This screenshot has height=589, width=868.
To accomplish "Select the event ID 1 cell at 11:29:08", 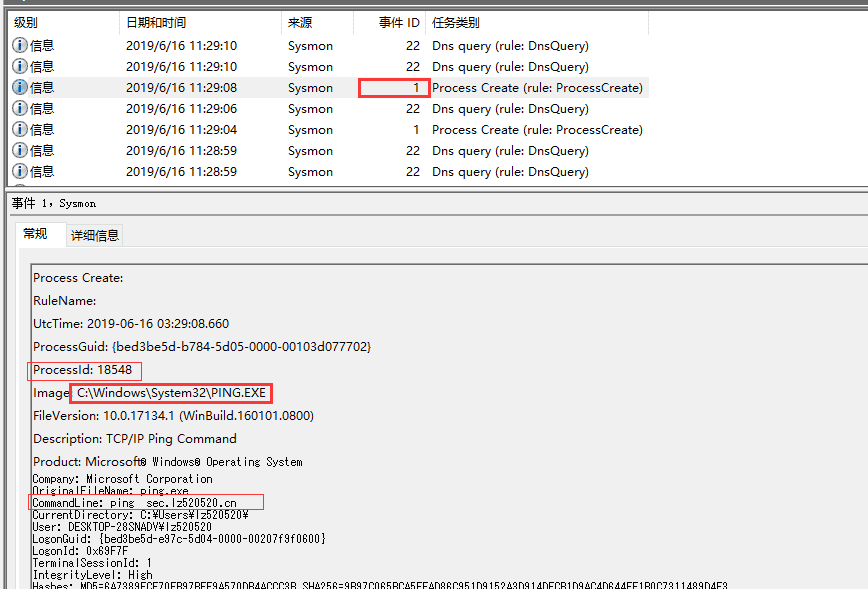I will click(394, 88).
